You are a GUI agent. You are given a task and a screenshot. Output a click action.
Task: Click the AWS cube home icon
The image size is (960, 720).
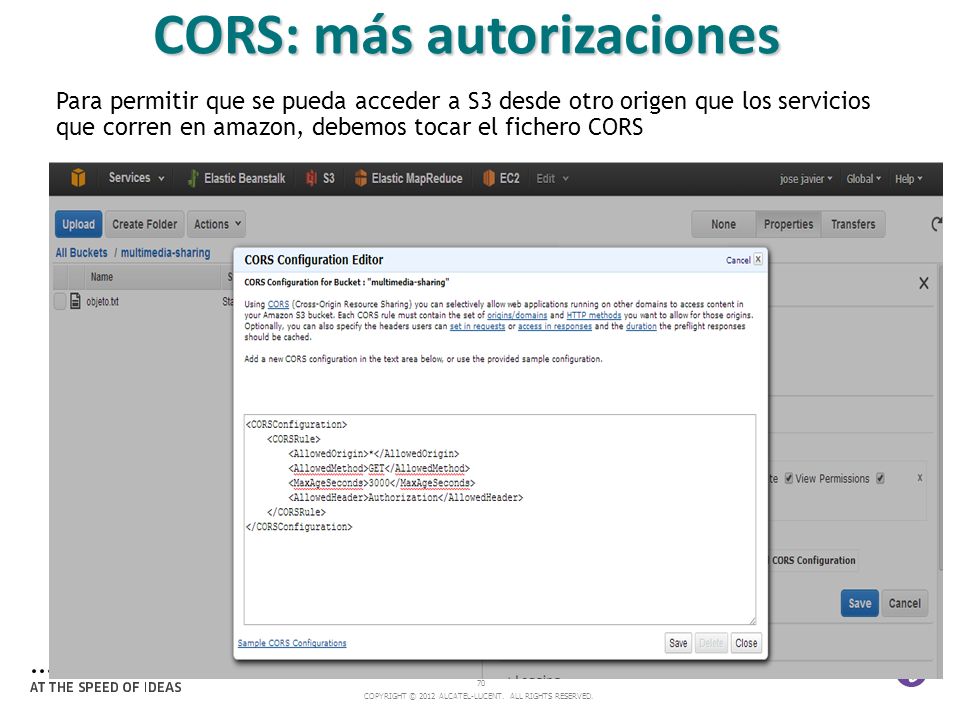pyautogui.click(x=78, y=178)
